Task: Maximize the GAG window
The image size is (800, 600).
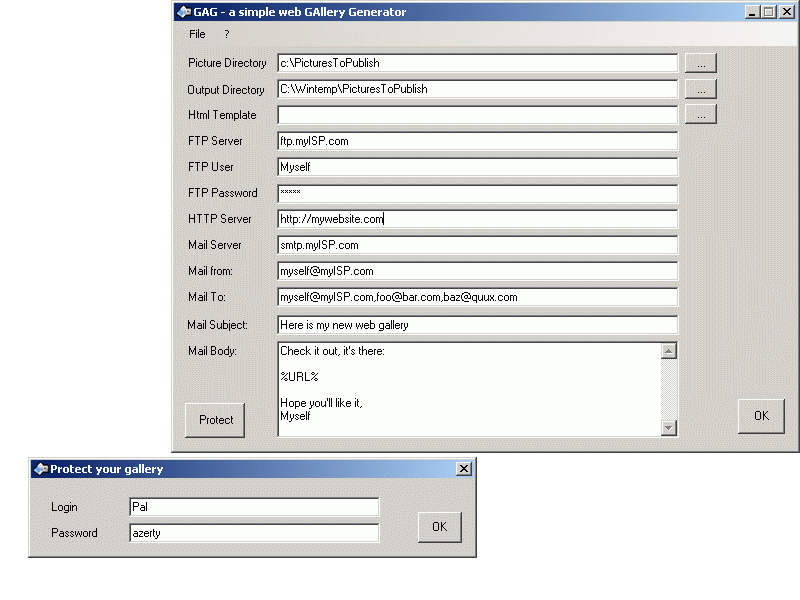Action: (x=769, y=12)
